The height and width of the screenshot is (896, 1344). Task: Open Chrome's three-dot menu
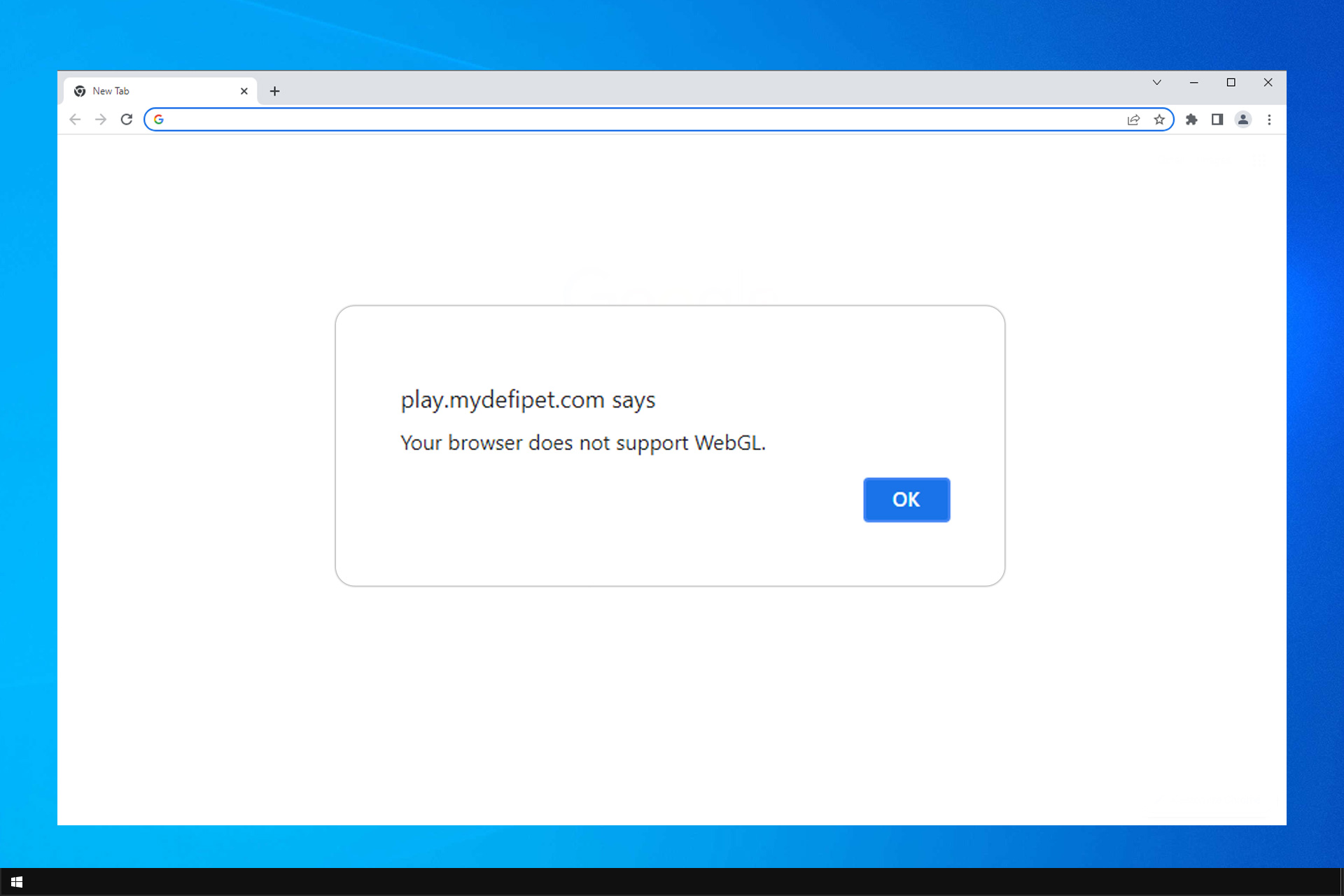pyautogui.click(x=1269, y=120)
